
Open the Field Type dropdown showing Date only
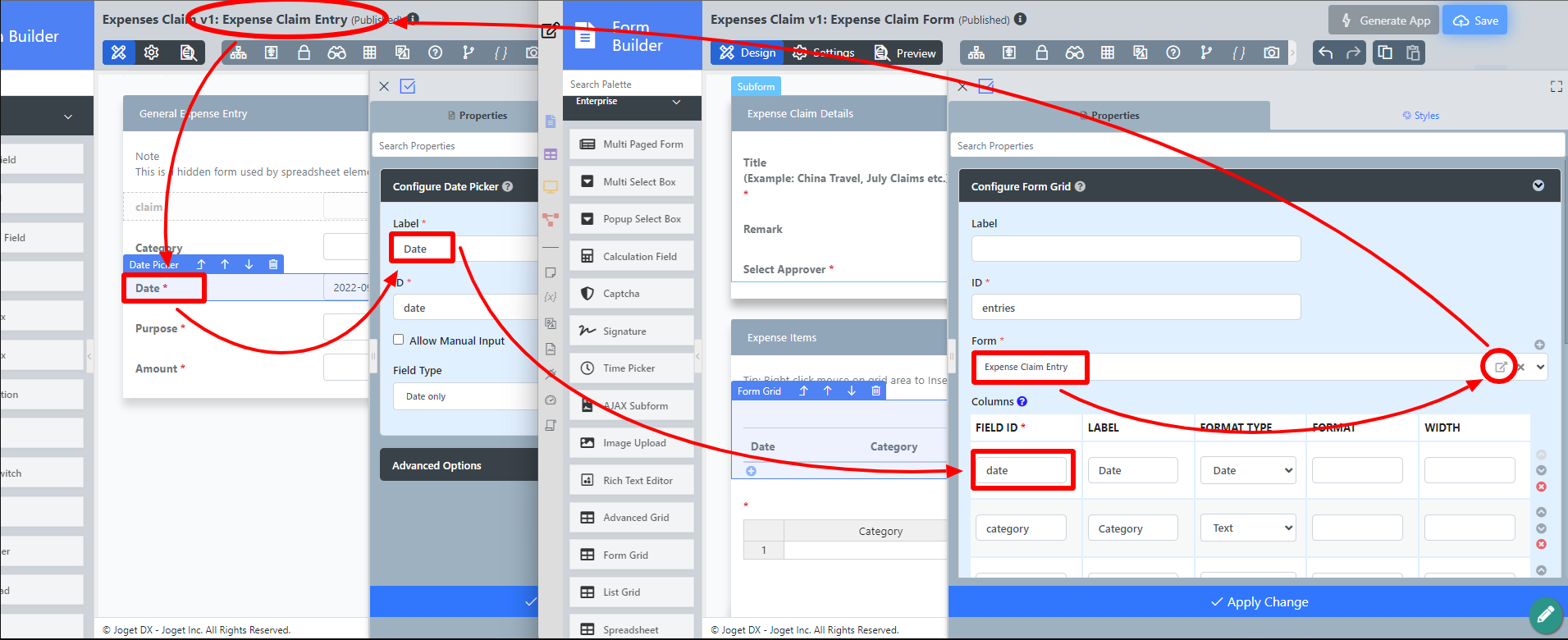click(465, 396)
